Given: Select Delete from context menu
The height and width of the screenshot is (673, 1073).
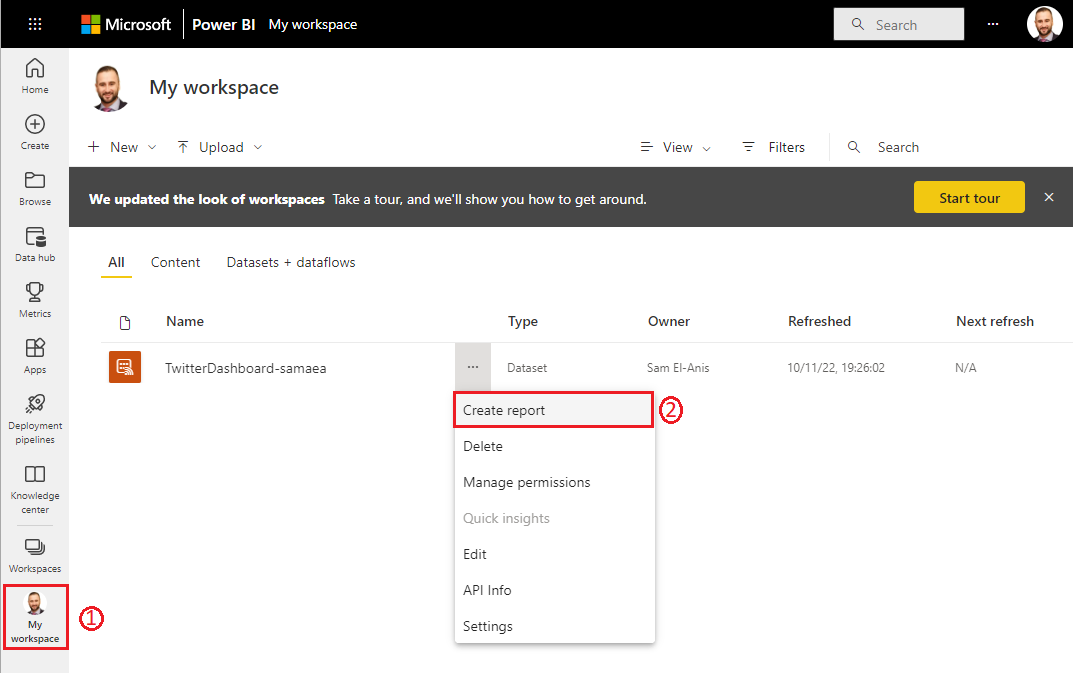Looking at the screenshot, I should [x=554, y=446].
